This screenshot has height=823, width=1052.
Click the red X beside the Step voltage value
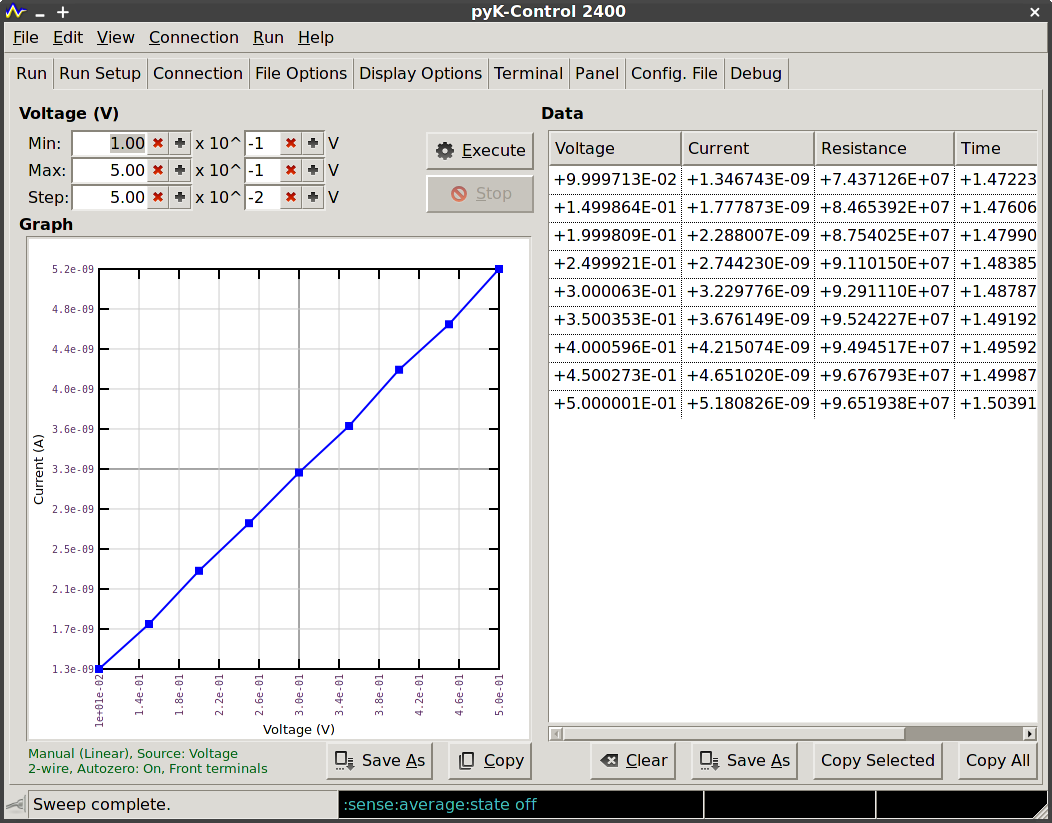158,197
